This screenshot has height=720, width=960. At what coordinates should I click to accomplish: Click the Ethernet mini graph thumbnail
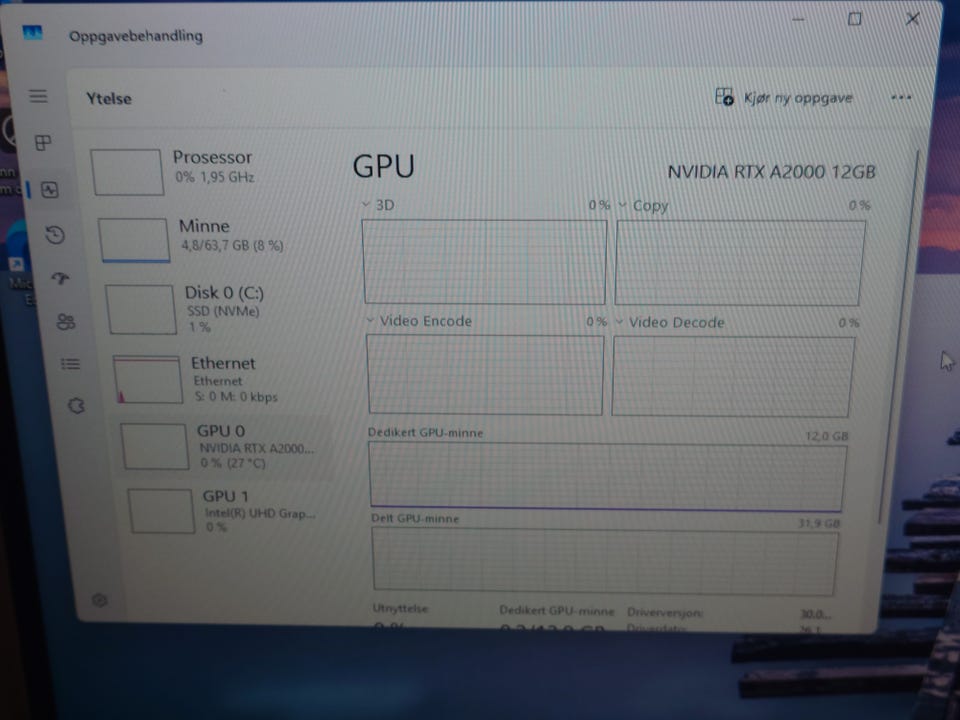148,380
